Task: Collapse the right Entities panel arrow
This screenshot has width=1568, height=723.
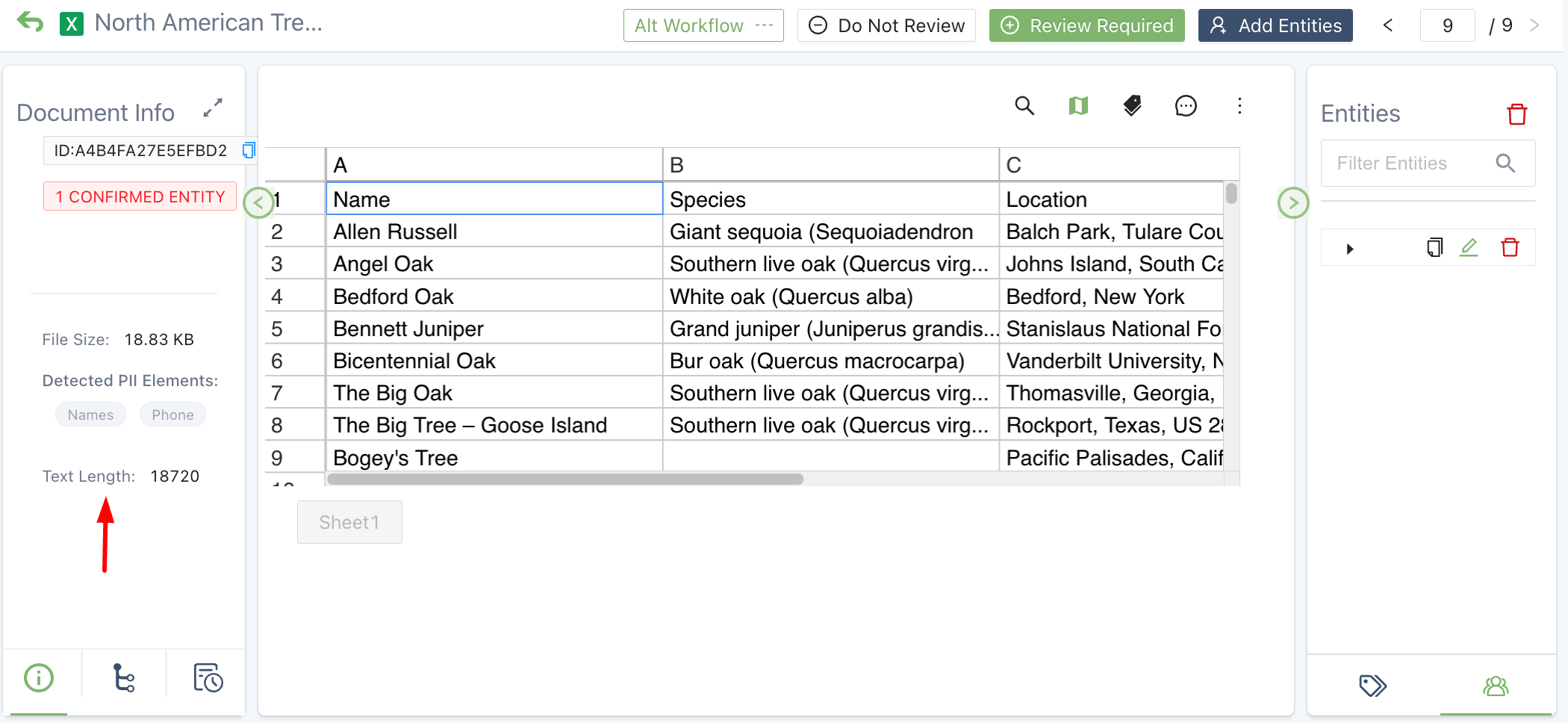Action: tap(1293, 202)
